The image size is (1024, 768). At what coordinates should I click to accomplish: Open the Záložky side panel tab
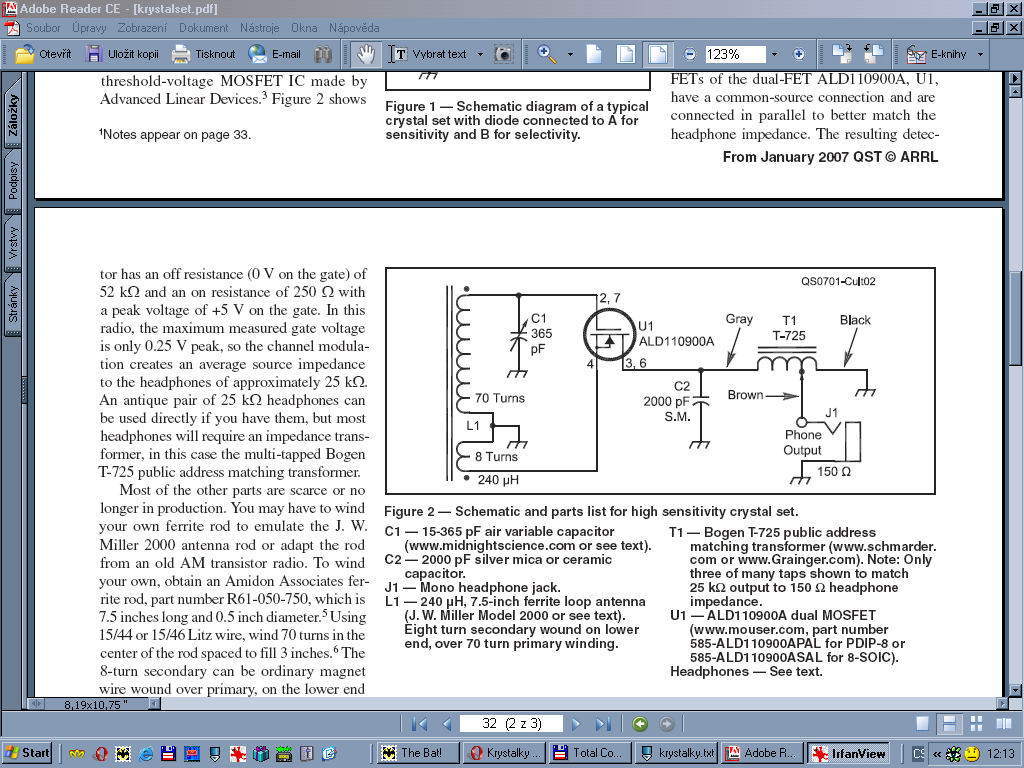pos(13,115)
